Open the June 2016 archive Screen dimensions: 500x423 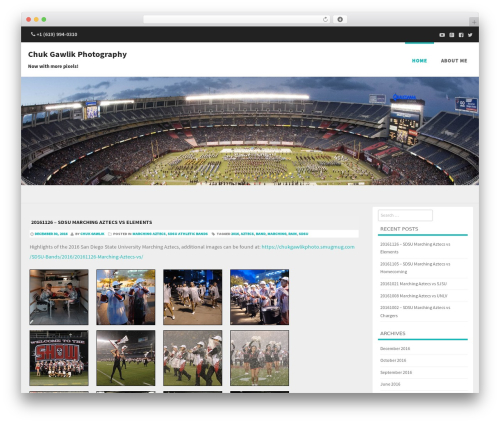[x=390, y=384]
